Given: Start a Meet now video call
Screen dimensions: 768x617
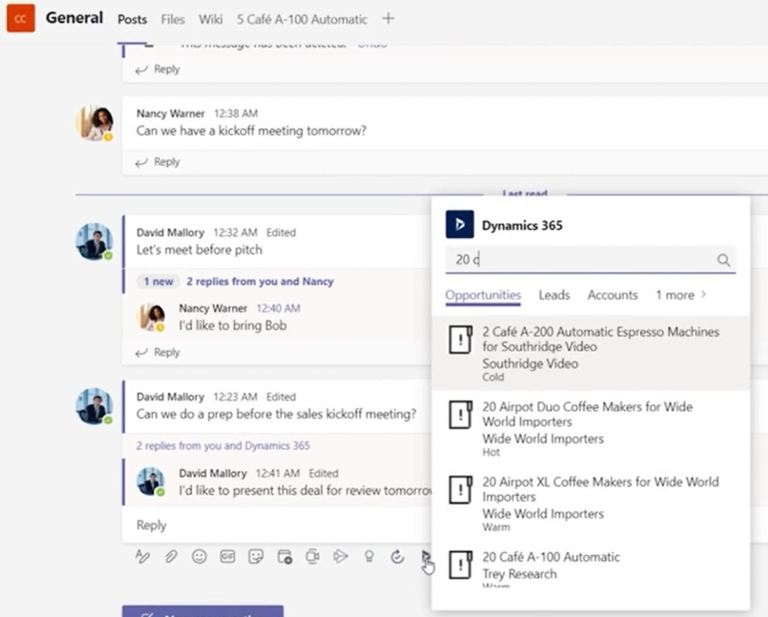Looking at the screenshot, I should tap(312, 556).
